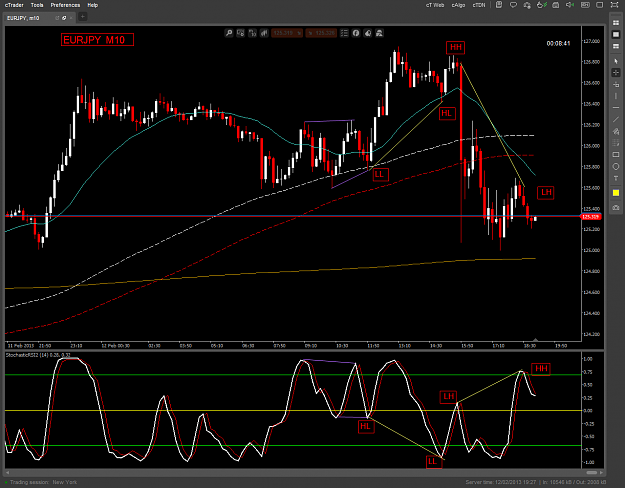This screenshot has width=625, height=488.
Task: Click the horizontal scrollbar thumb
Action: 592,473
